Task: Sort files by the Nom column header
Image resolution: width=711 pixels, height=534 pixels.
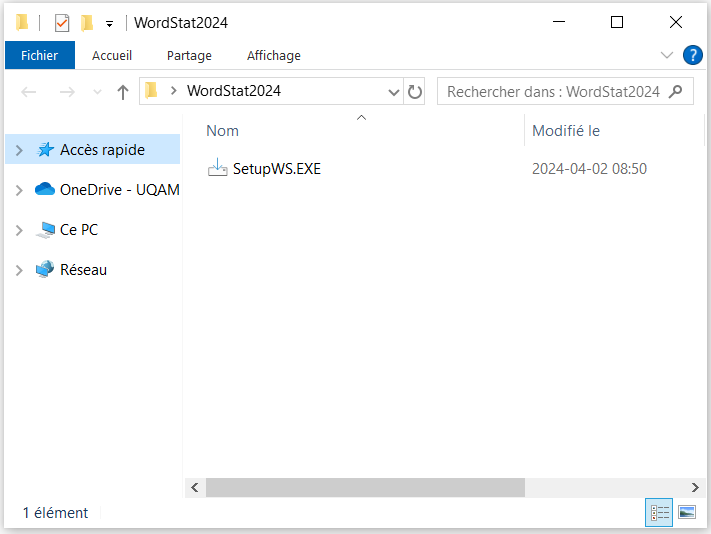Action: (223, 131)
